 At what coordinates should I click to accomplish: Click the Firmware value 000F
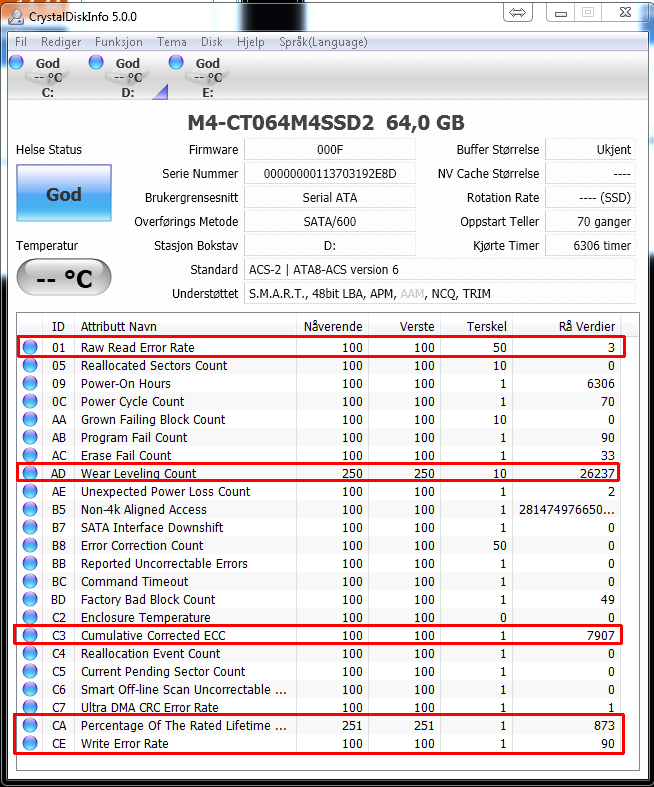[x=330, y=150]
